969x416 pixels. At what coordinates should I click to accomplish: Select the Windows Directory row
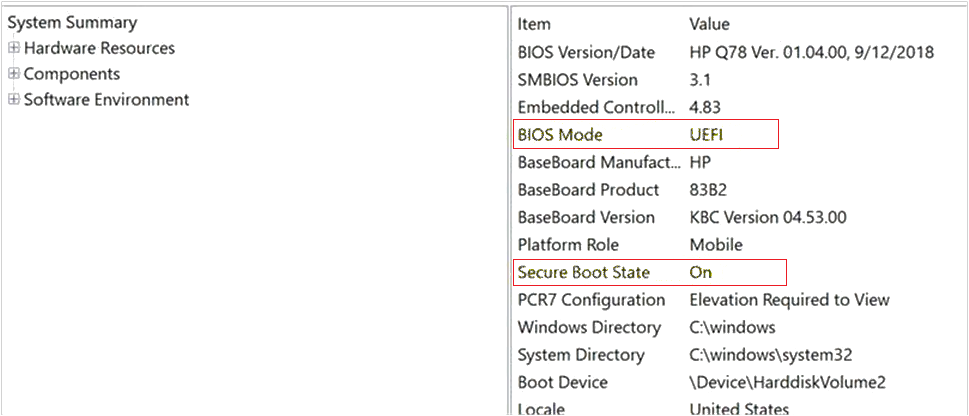589,327
